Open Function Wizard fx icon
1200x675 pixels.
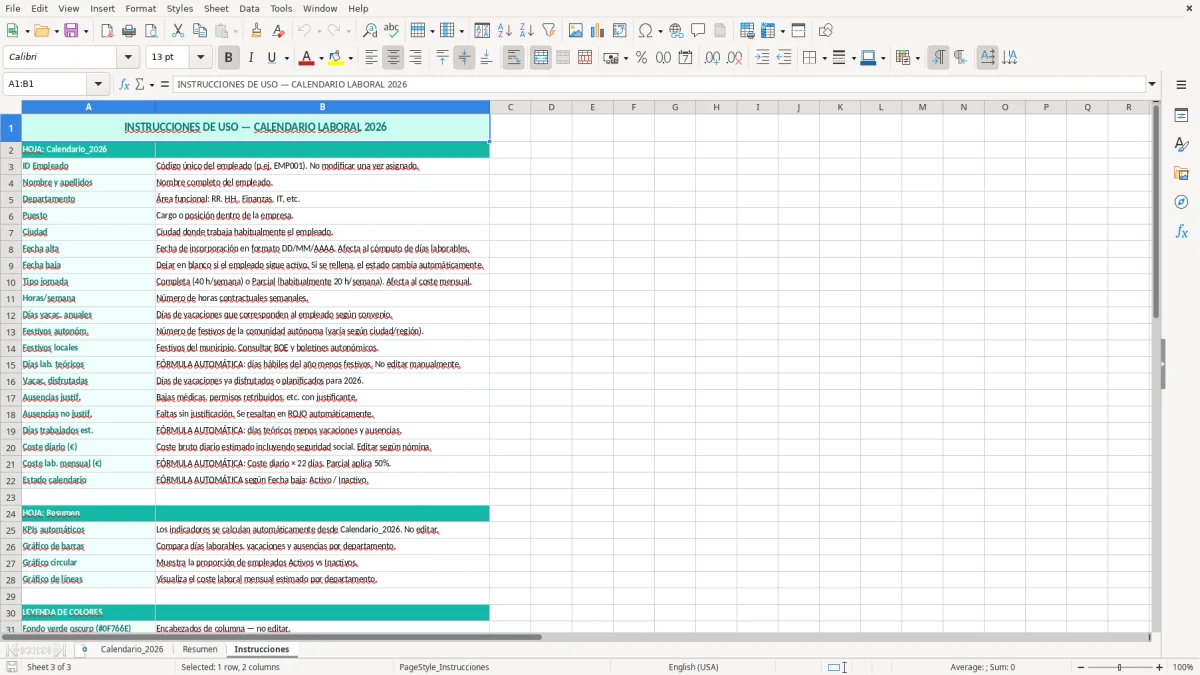(124, 84)
